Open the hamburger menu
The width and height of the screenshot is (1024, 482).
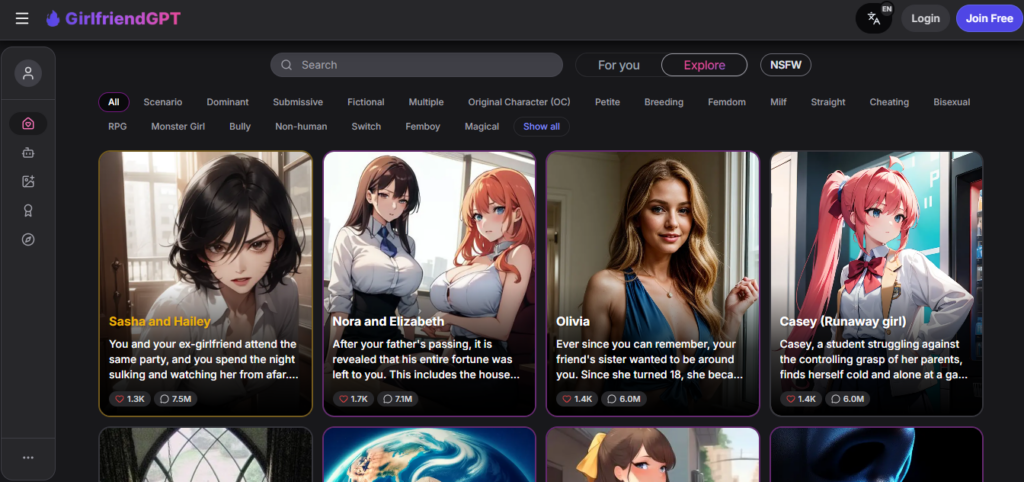tap(22, 18)
